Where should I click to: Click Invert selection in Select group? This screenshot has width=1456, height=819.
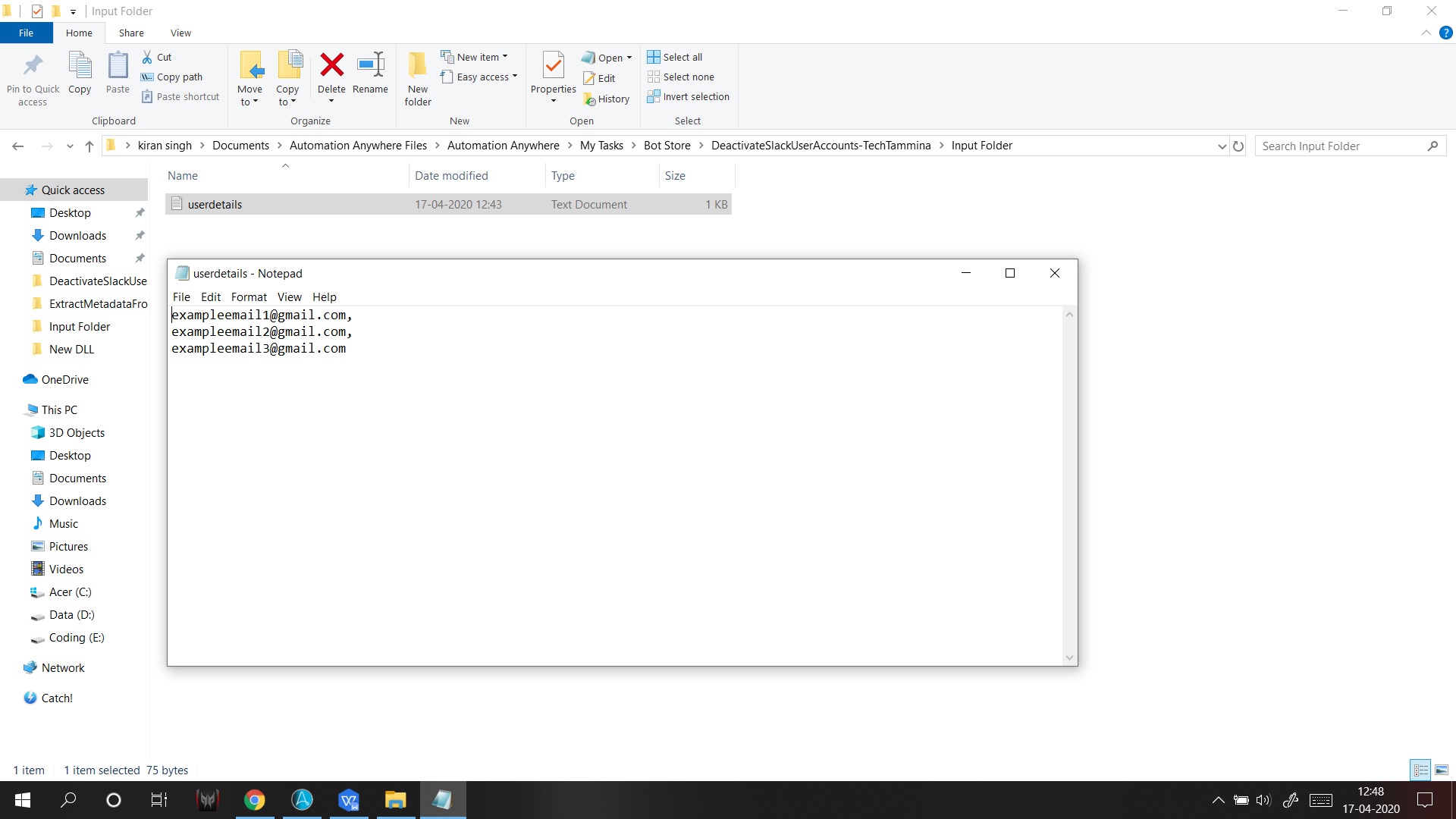tap(688, 96)
